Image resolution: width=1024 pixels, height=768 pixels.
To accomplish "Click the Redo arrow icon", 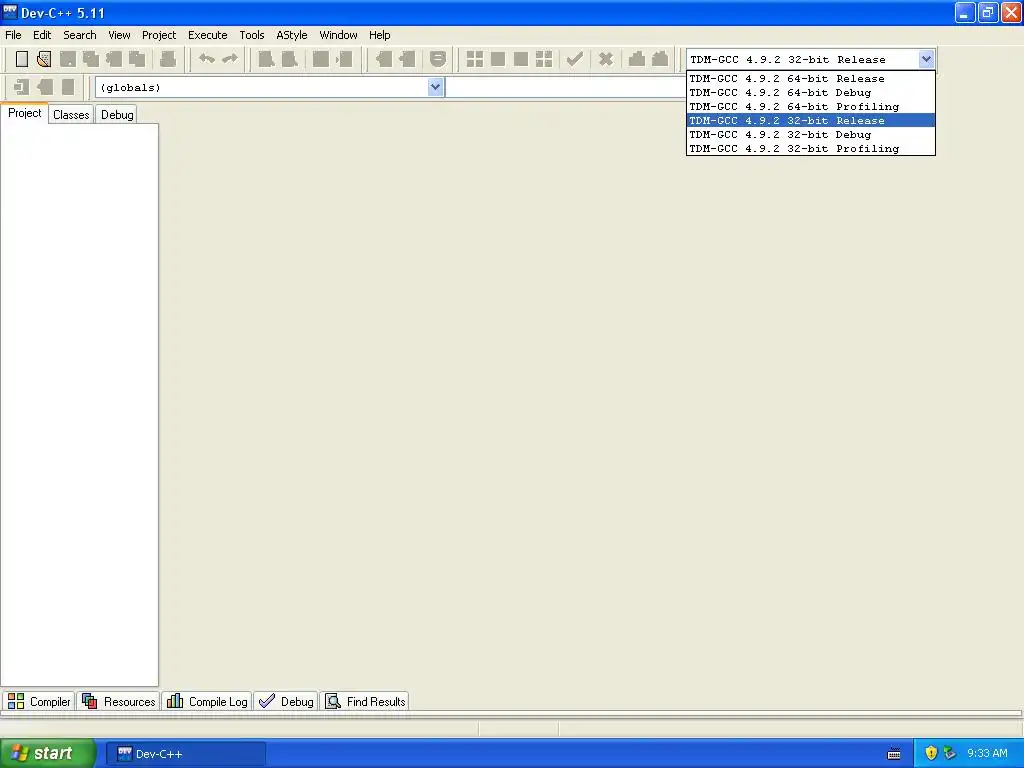I will [x=230, y=59].
